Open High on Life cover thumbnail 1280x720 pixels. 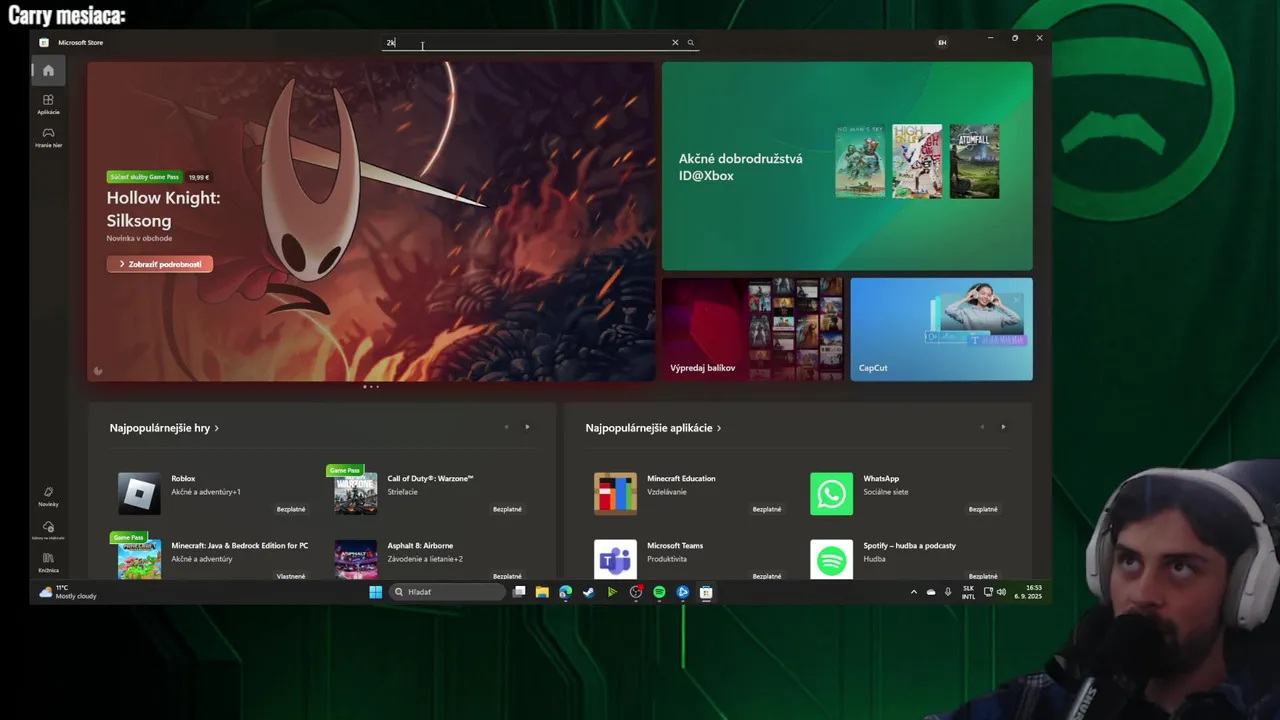click(917, 161)
